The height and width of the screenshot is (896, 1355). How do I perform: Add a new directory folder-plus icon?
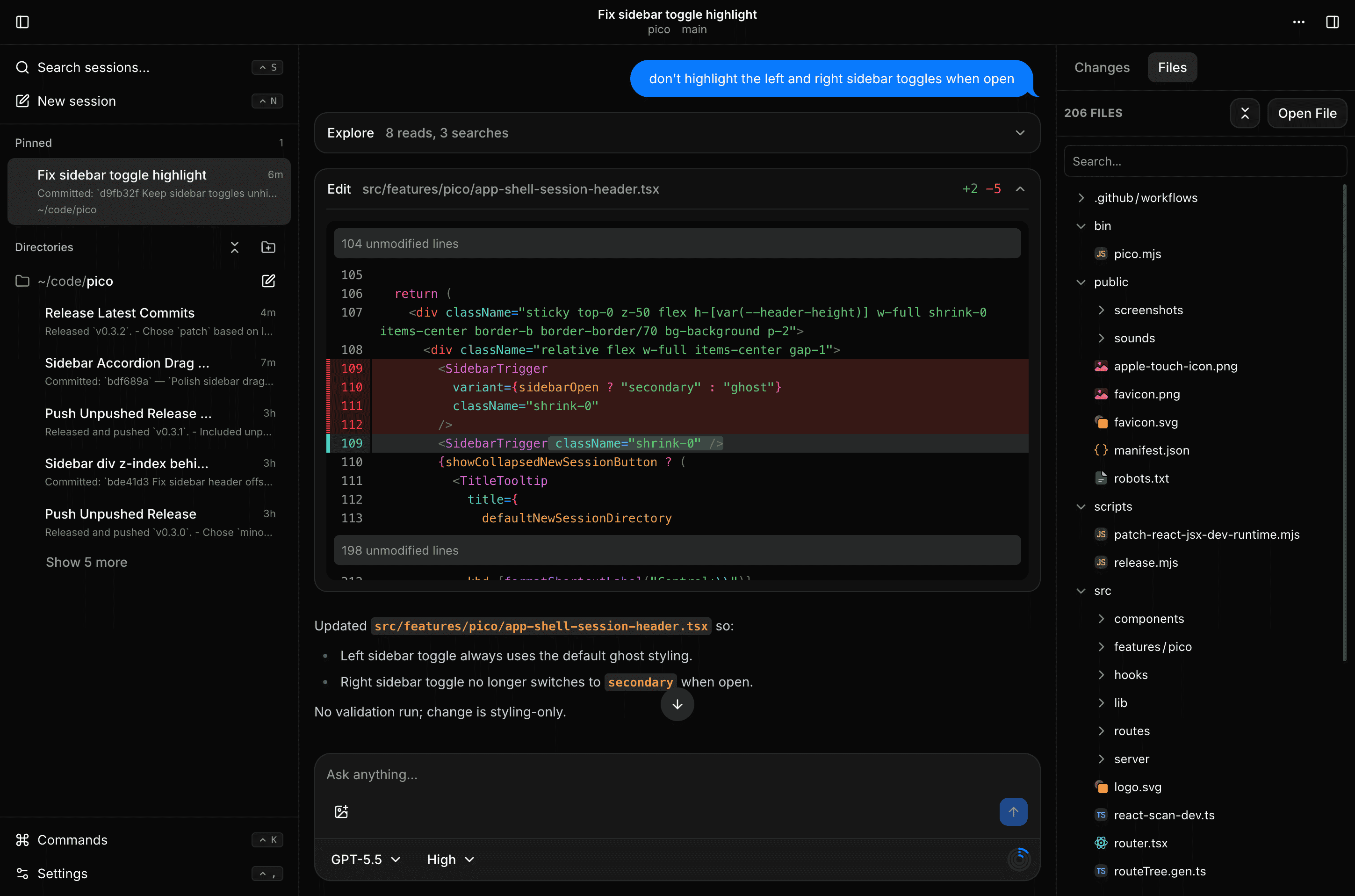click(268, 247)
